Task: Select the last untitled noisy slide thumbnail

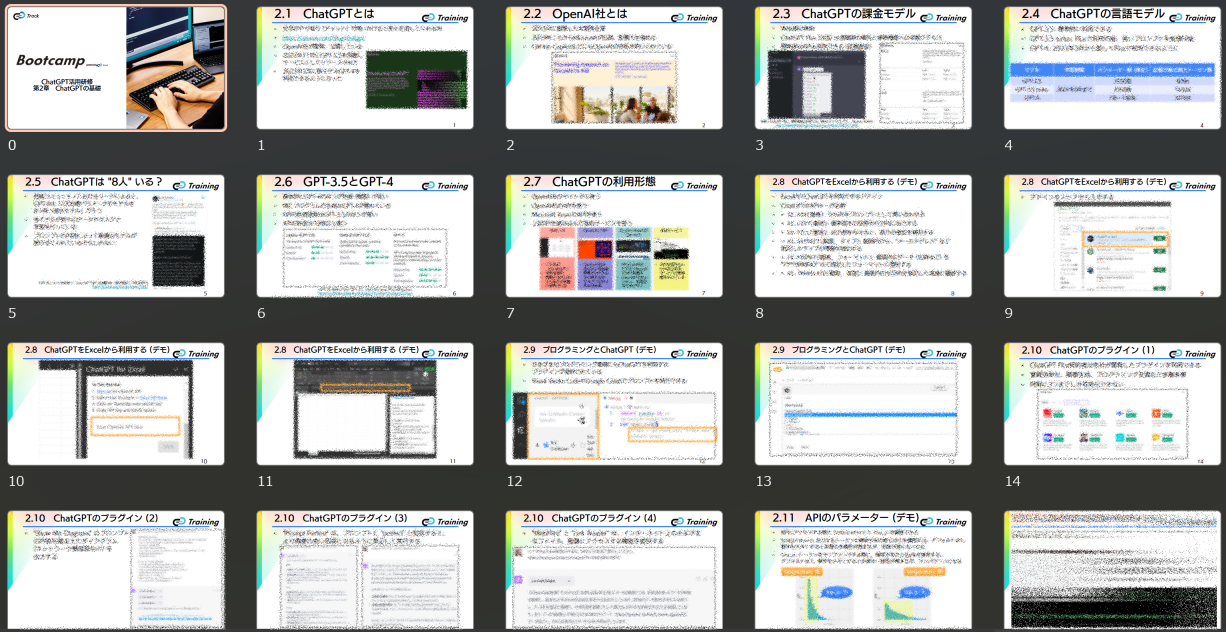Action: tap(1112, 570)
